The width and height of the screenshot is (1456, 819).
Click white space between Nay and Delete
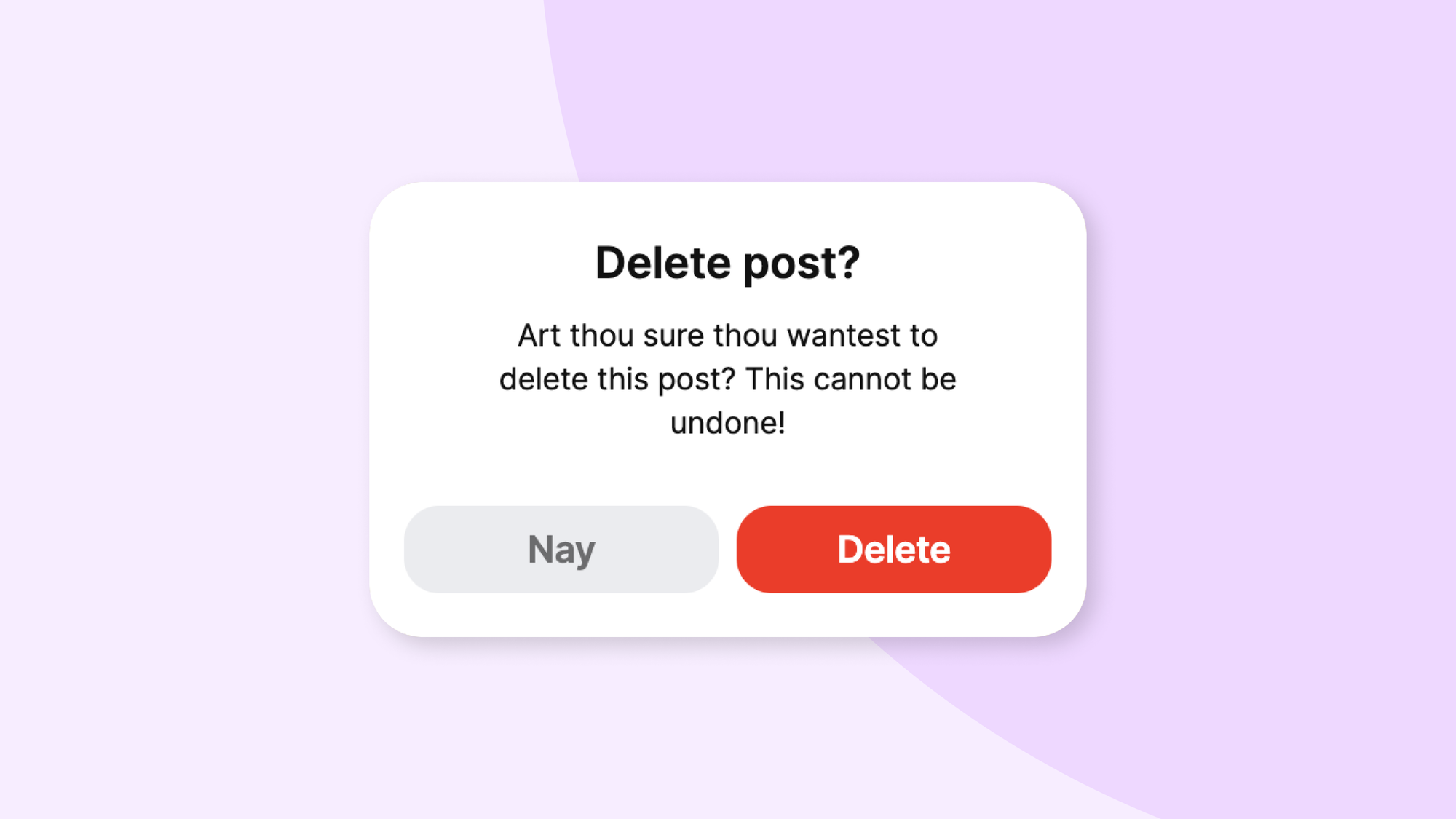pos(728,549)
